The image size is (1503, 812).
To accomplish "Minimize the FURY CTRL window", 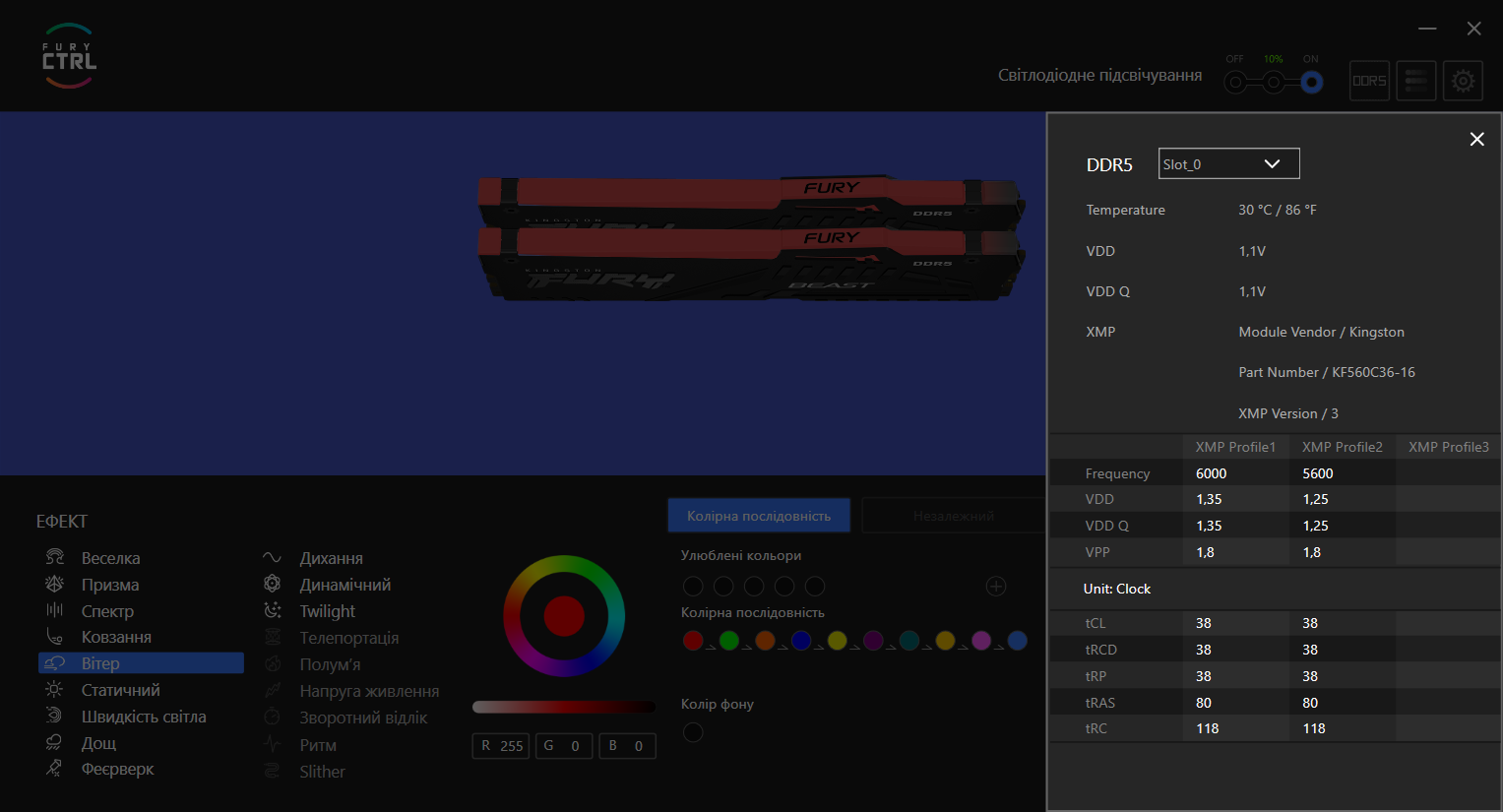I will coord(1428,29).
